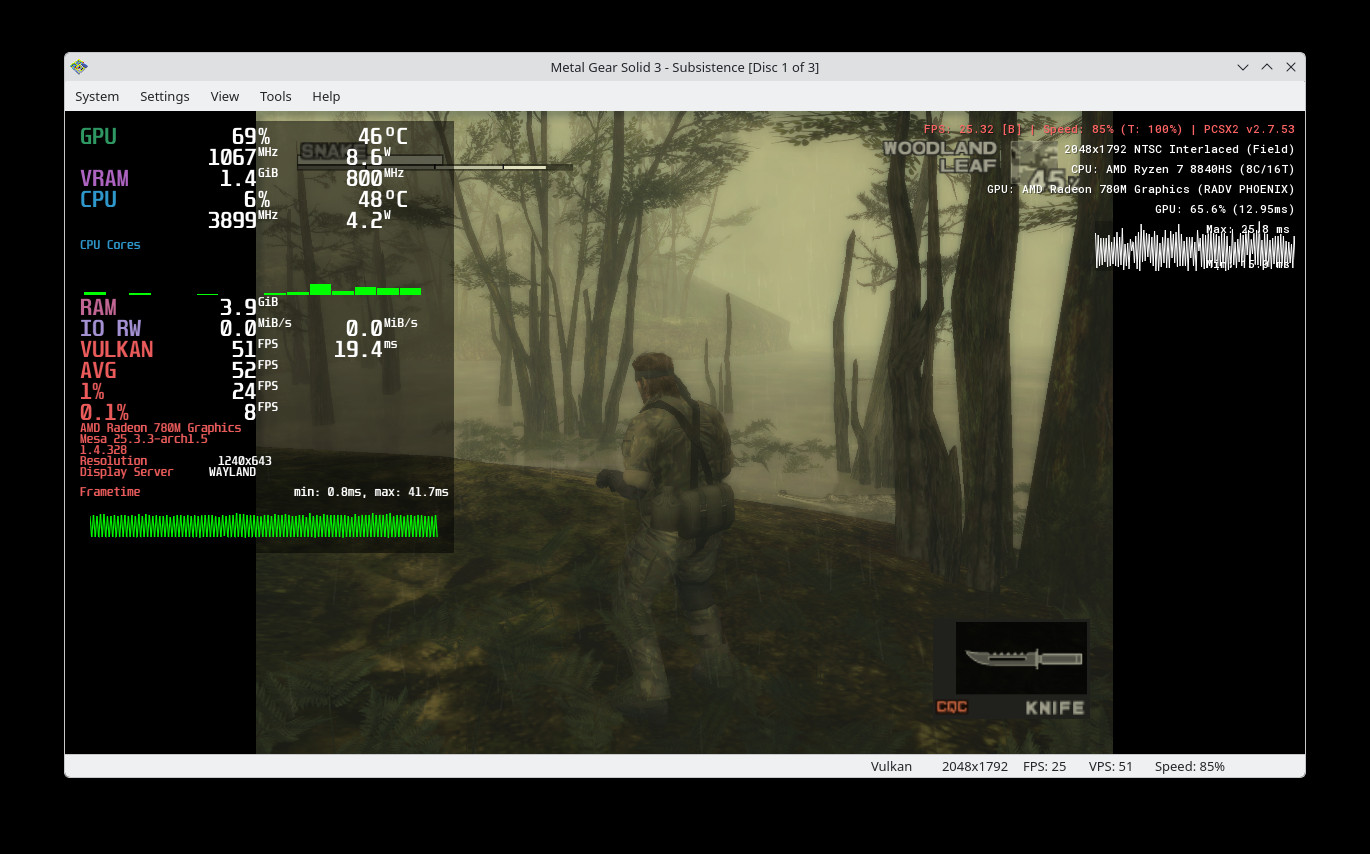Click the large blue 'CPU' overlay label

pos(98,199)
